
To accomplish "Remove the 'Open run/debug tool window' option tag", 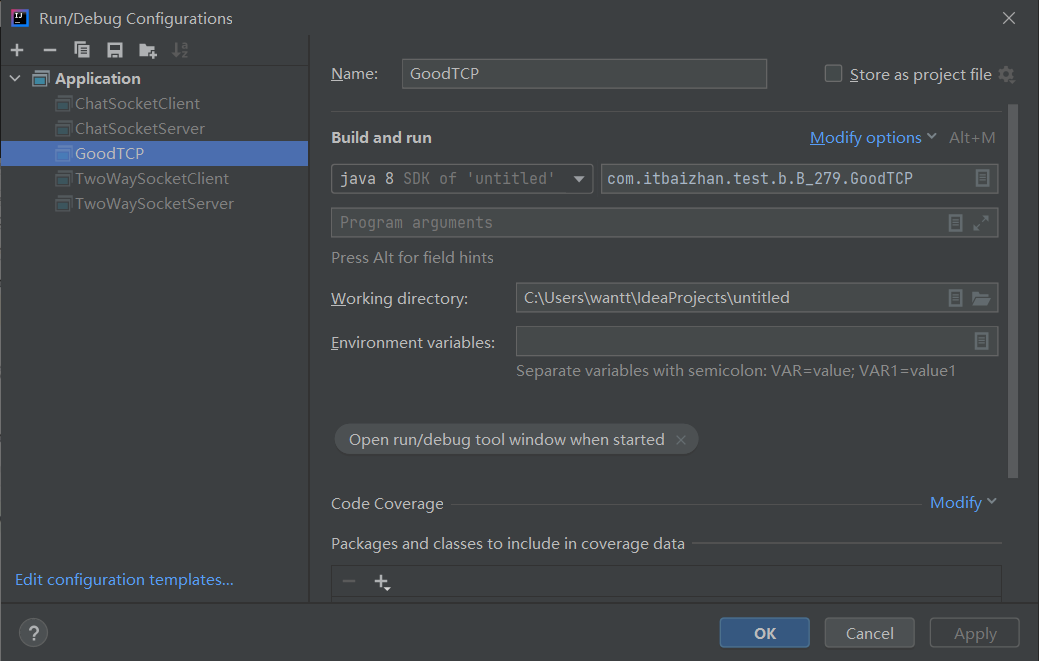I will [681, 440].
